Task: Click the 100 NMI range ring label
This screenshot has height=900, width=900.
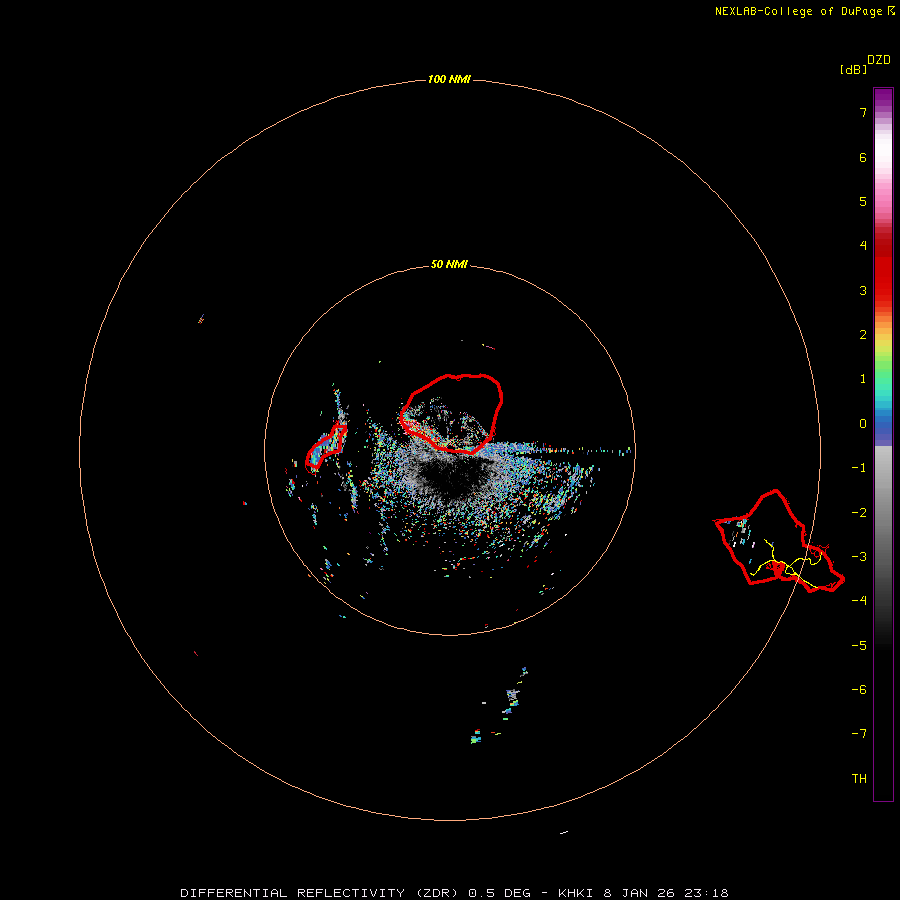Action: click(x=449, y=79)
